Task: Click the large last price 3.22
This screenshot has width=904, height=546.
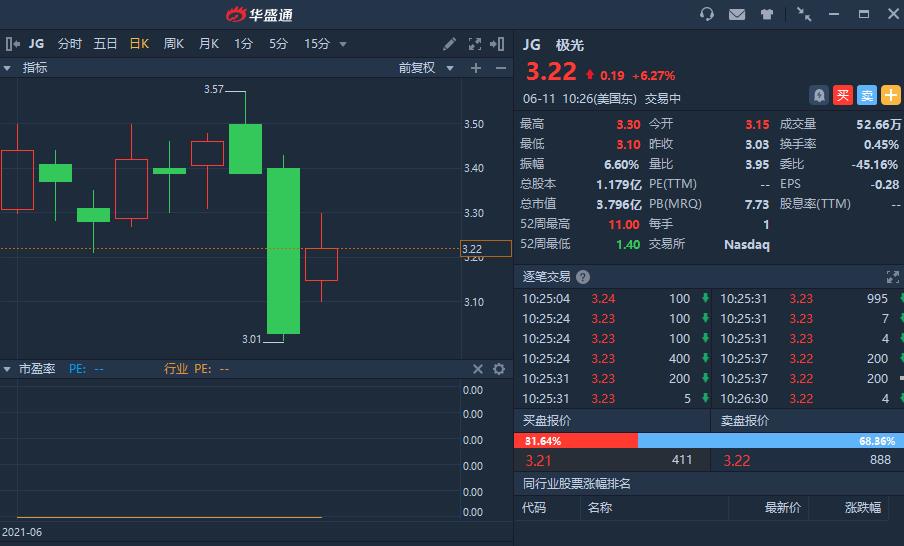Action: point(551,71)
